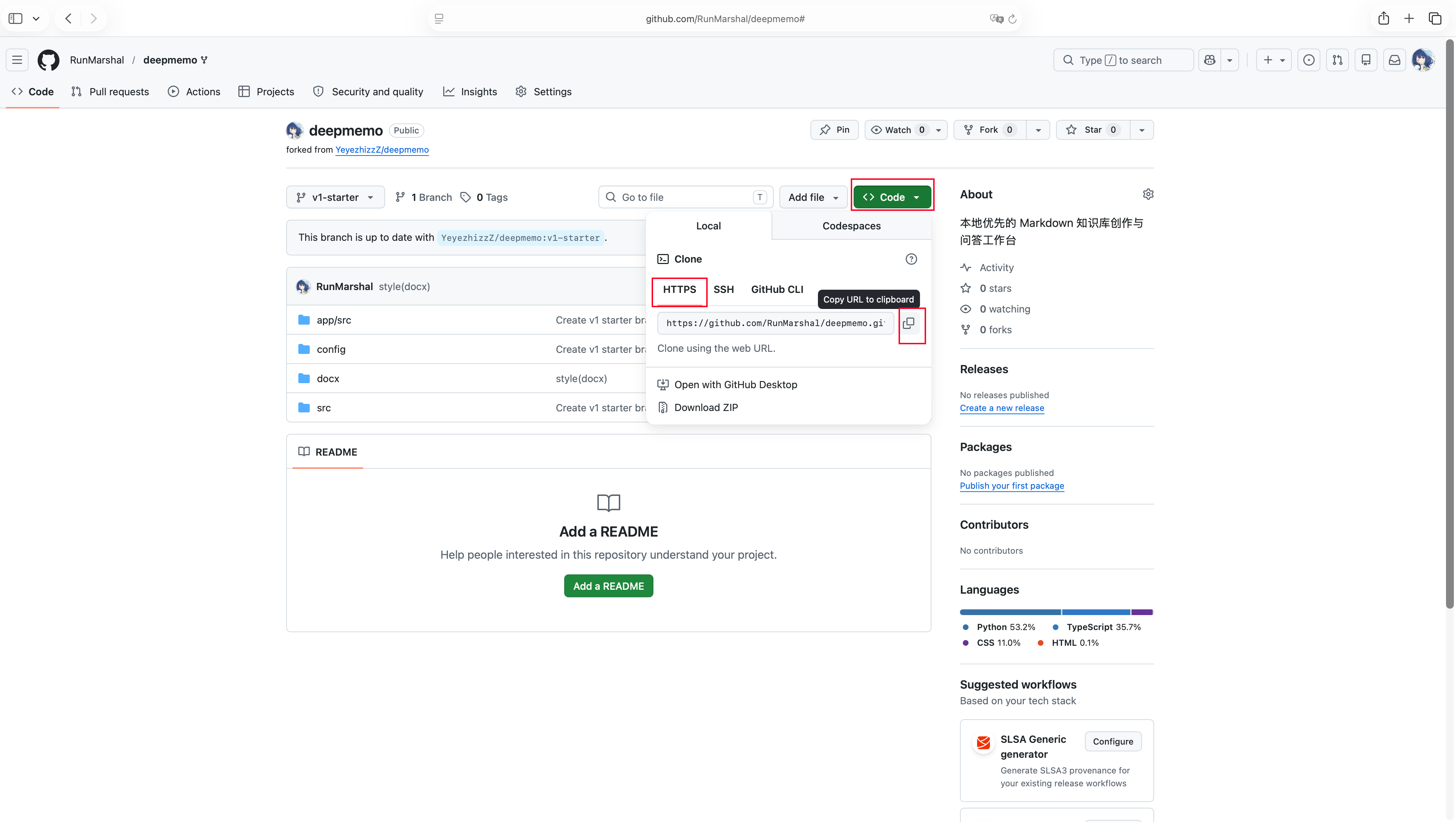Click the RunMarshal commit author avatar

303,286
